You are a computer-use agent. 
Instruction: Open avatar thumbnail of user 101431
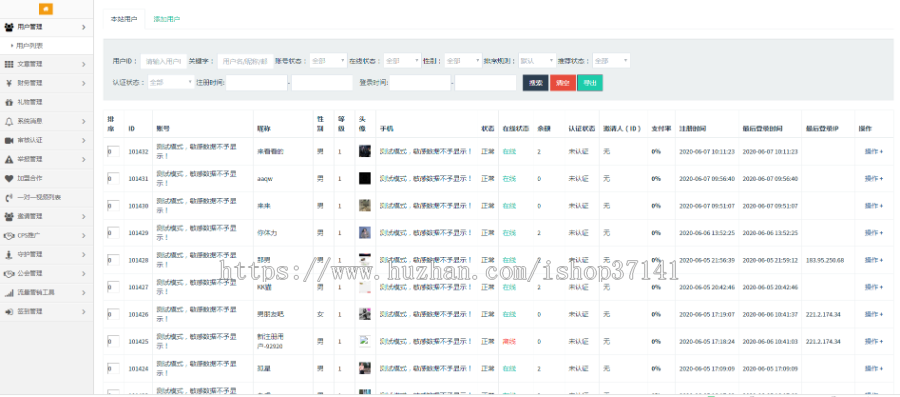(x=364, y=178)
